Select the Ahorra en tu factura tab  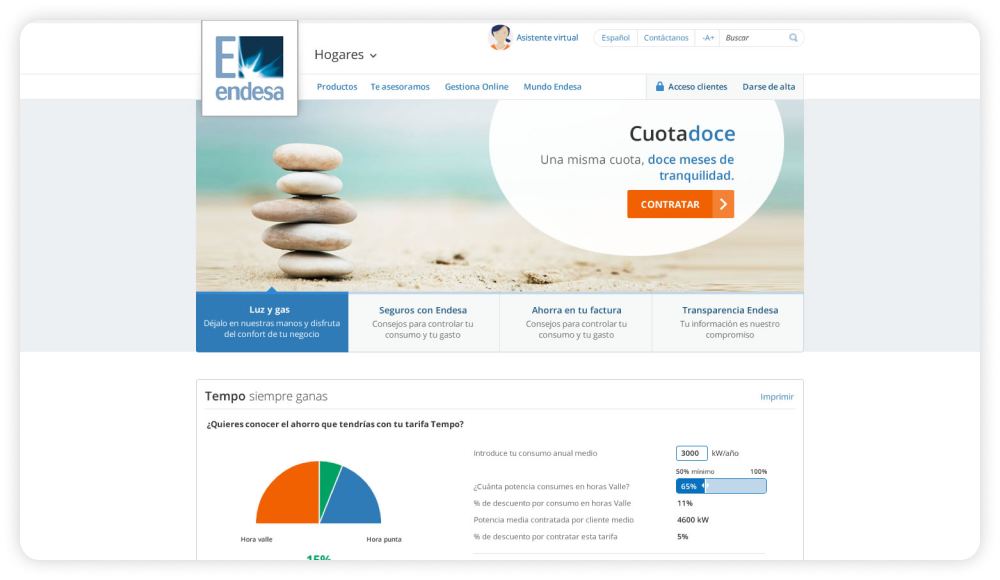(576, 322)
